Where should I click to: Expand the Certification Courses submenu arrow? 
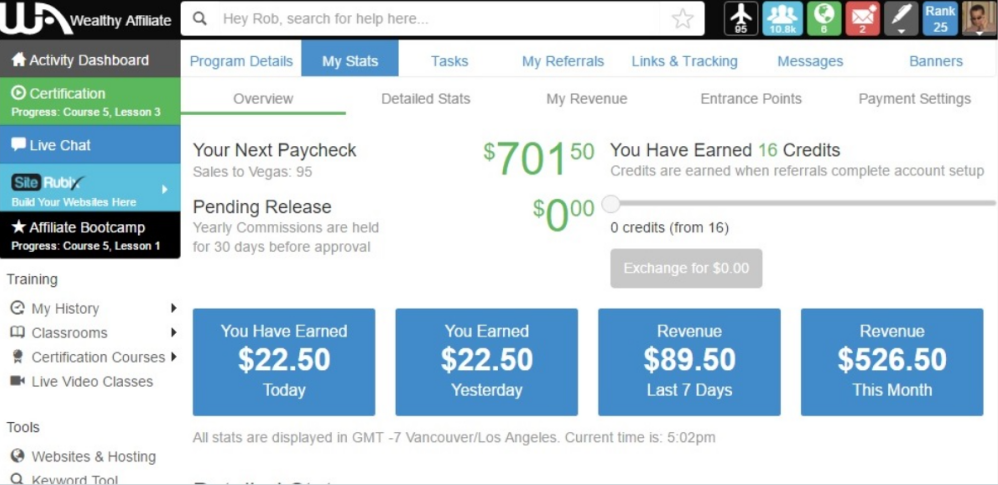coord(174,357)
